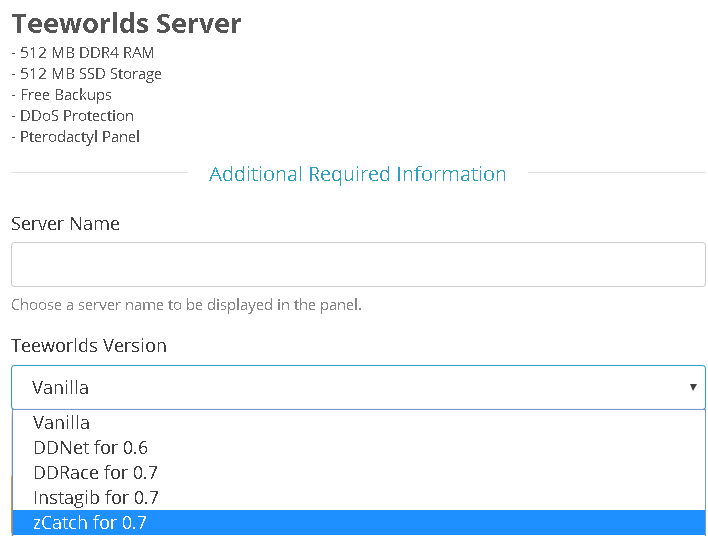Click the Teeworlds Server title
Image resolution: width=708 pixels, height=539 pixels.
[126, 23]
